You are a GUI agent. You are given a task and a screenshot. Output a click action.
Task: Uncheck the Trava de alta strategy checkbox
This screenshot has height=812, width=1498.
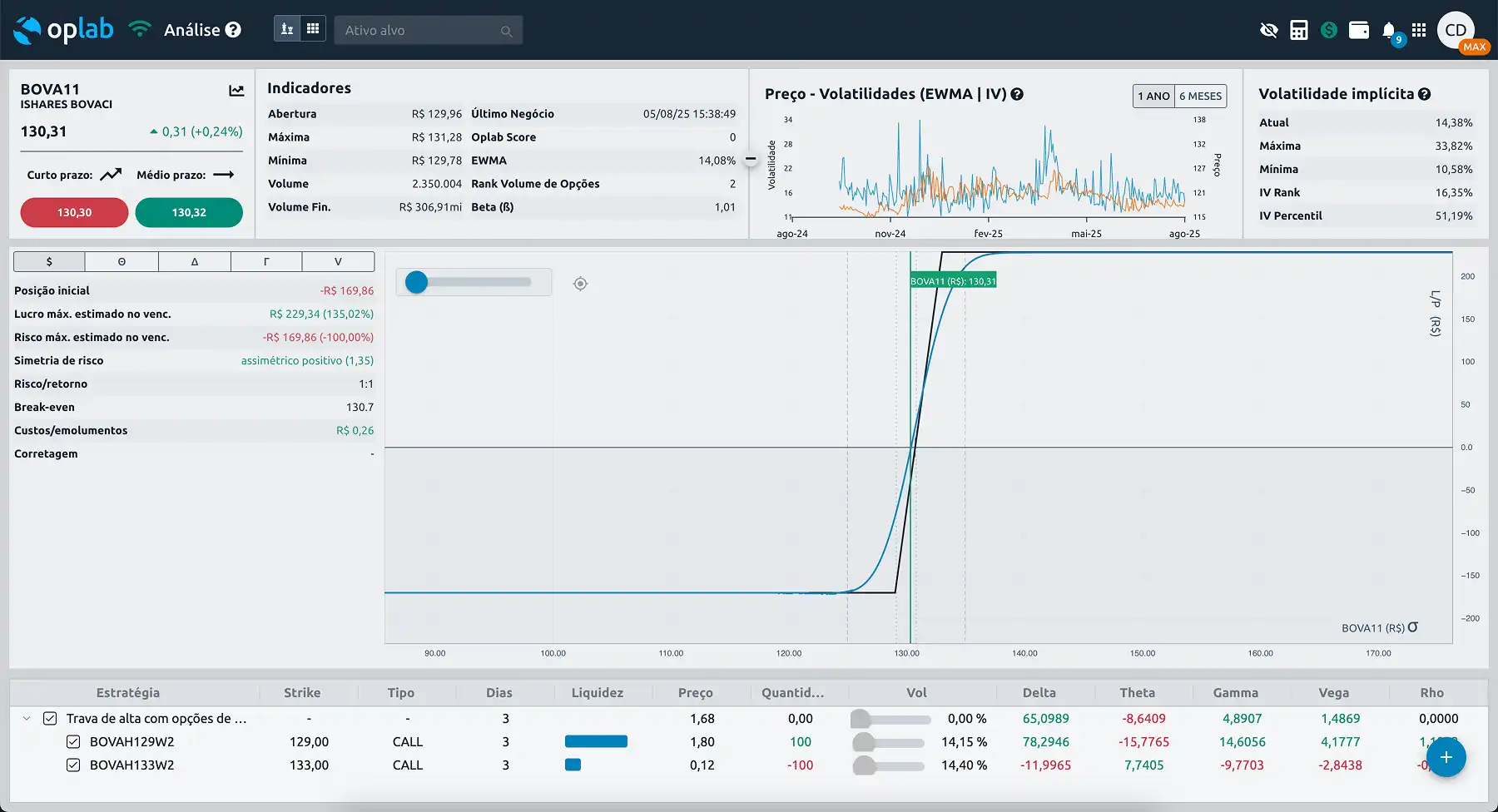point(50,718)
